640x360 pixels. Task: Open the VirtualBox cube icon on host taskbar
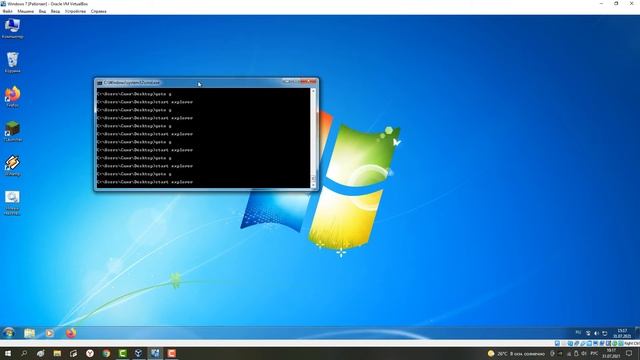pyautogui.click(x=138, y=353)
